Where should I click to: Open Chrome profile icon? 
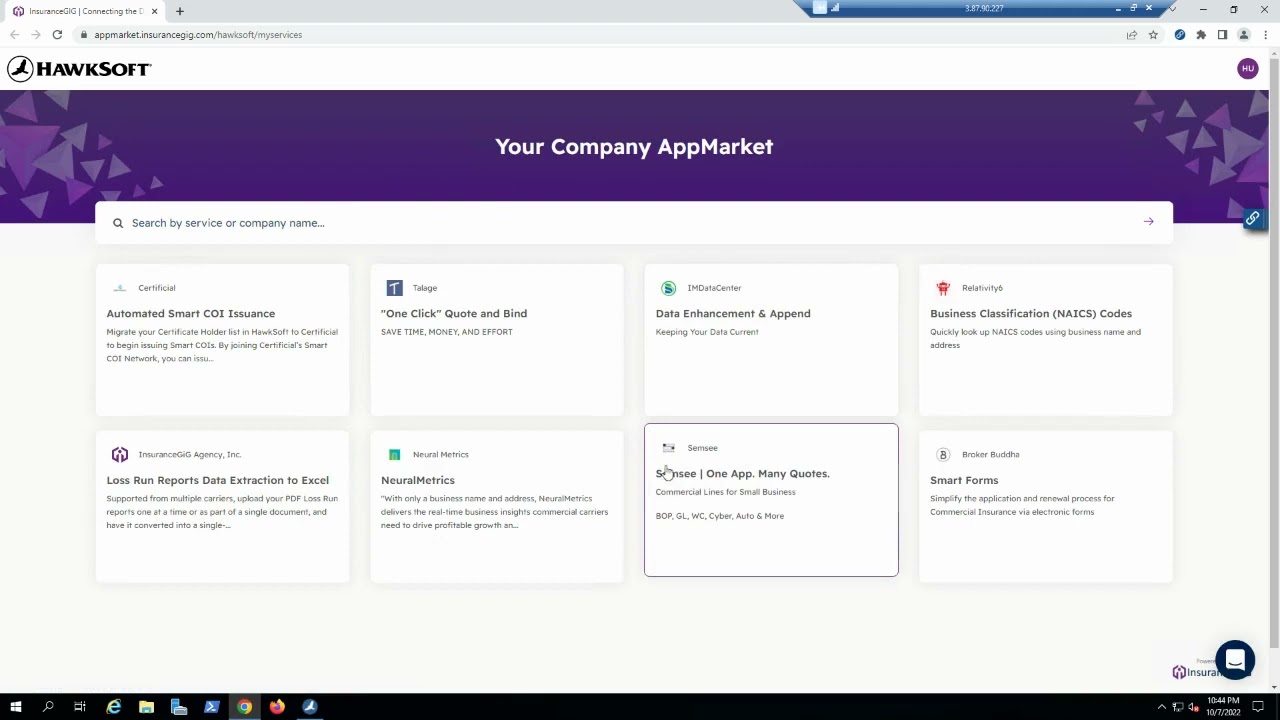1244,35
